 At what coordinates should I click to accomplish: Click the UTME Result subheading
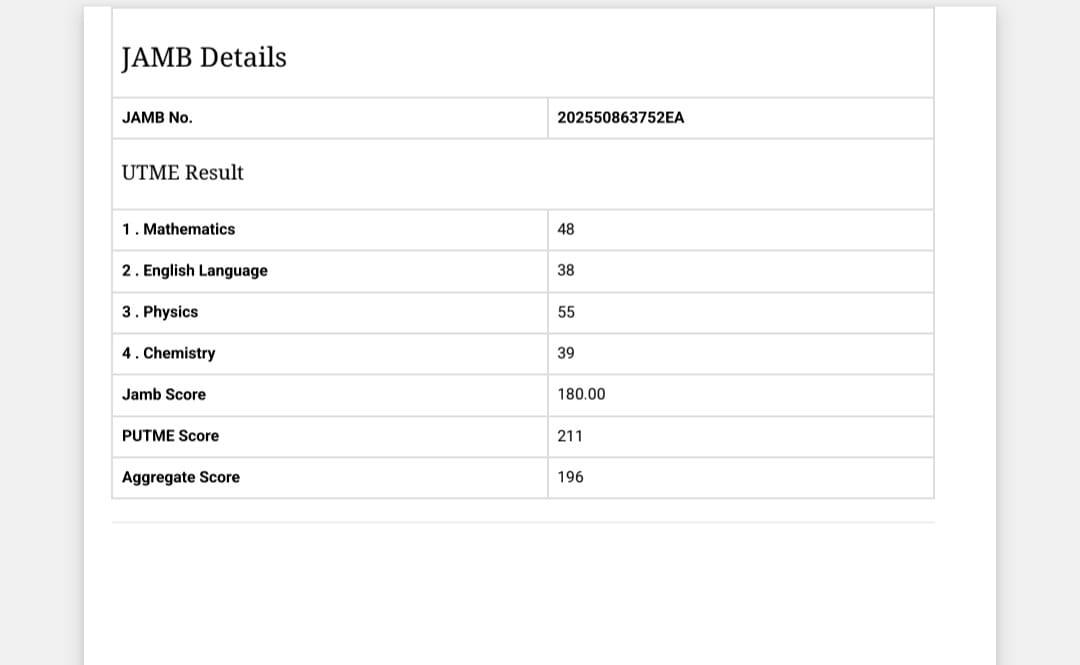pos(183,173)
